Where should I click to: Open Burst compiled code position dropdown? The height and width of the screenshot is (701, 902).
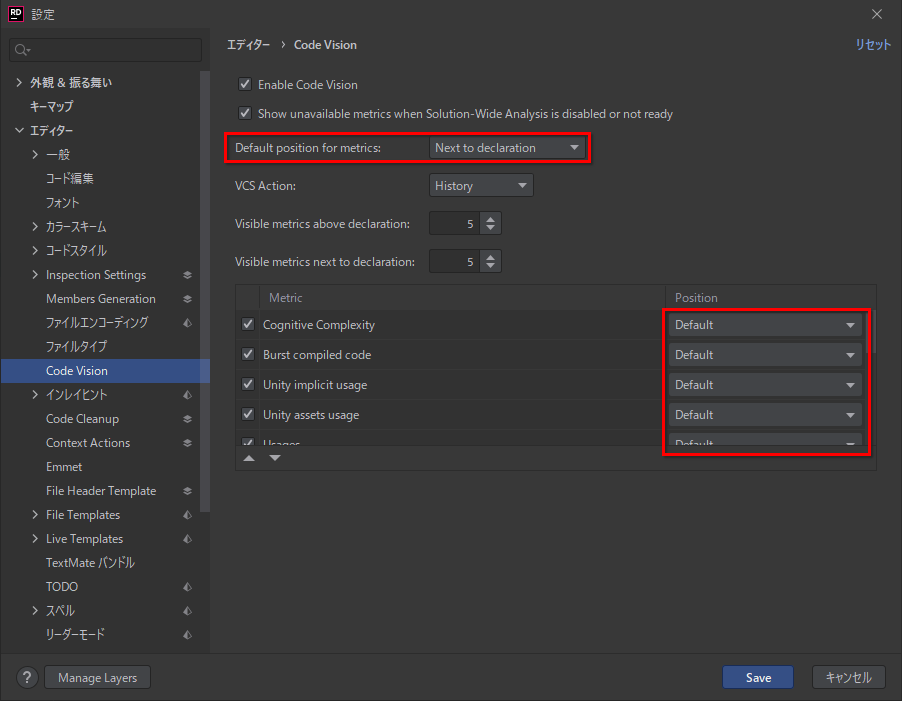pyautogui.click(x=765, y=355)
